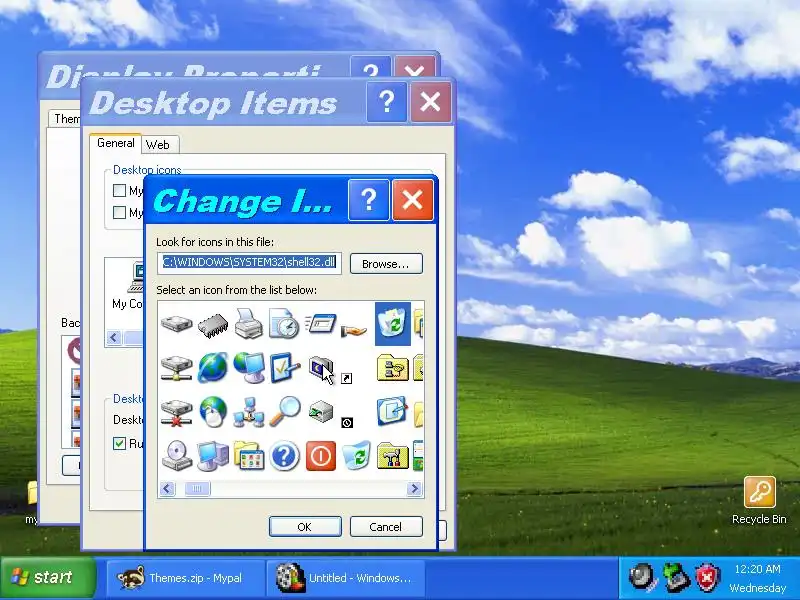Focus the icon file path field
The image size is (800, 600).
249,263
